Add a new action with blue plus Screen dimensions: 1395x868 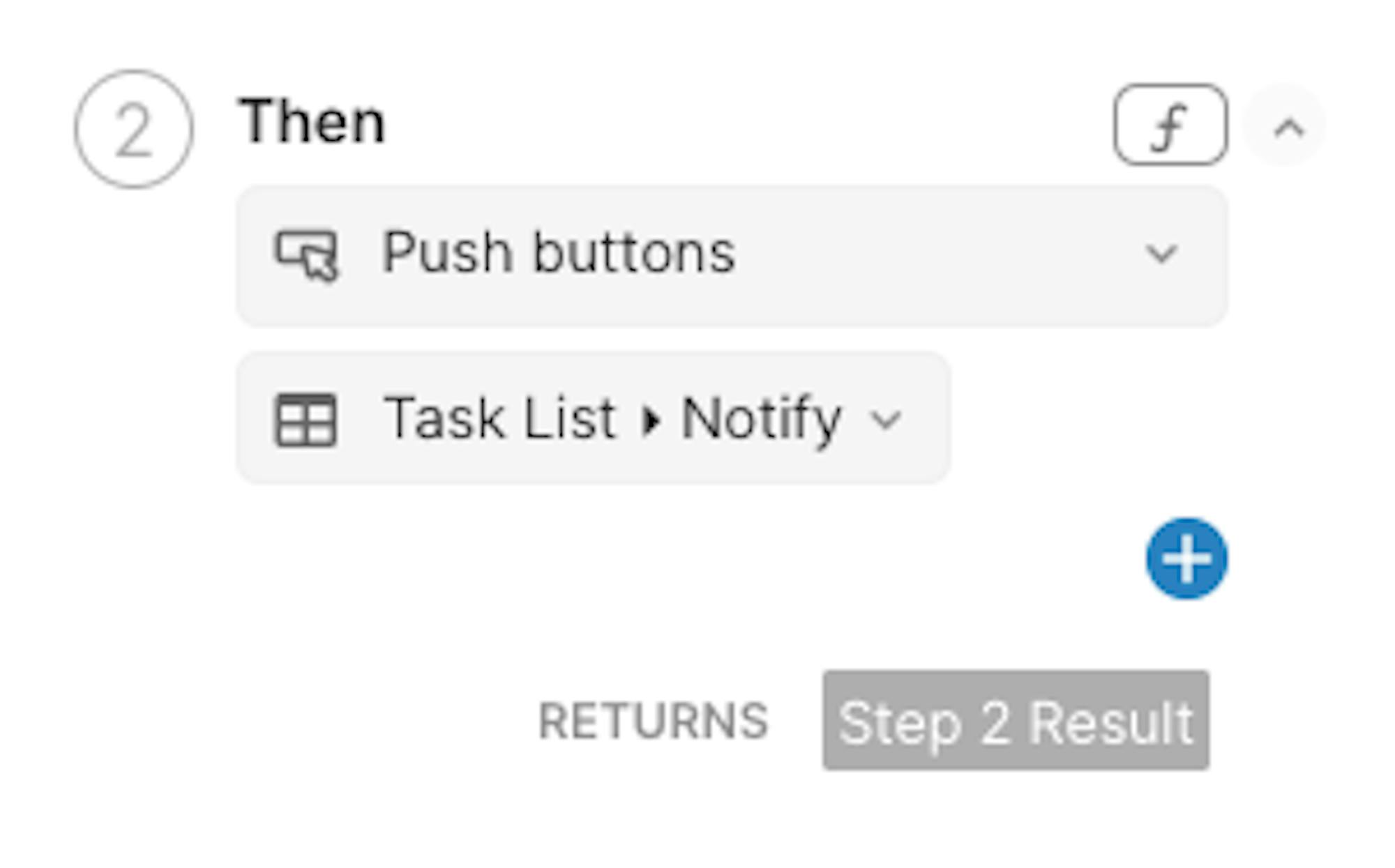click(x=1186, y=558)
